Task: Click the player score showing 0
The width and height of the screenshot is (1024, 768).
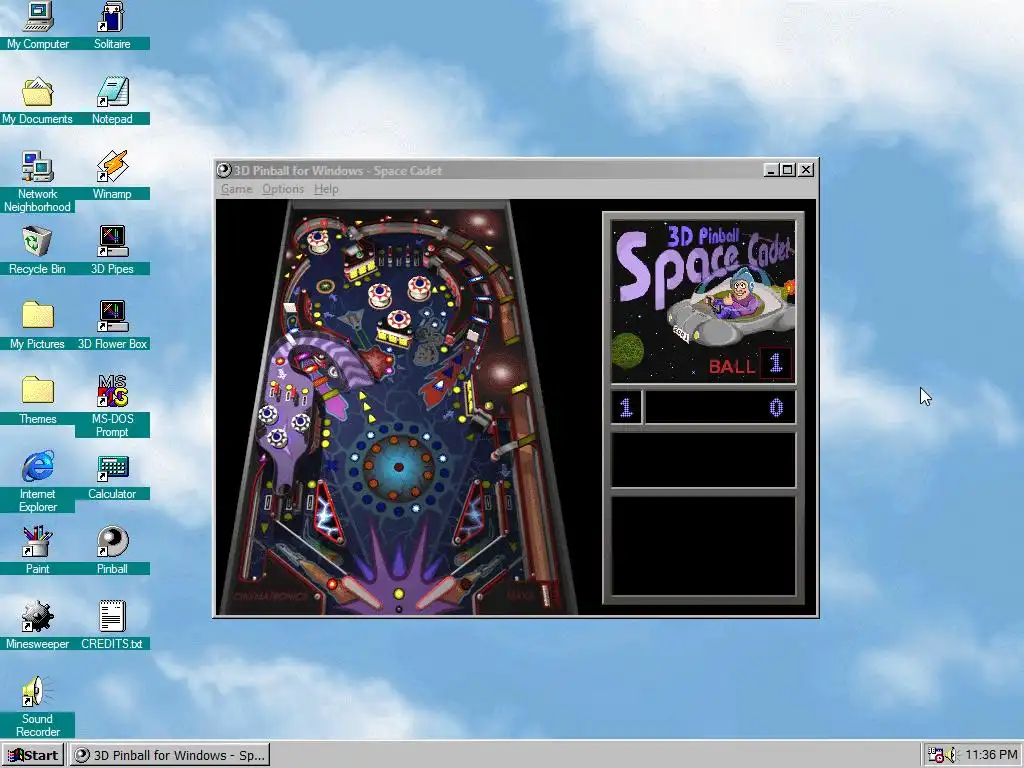Action: [720, 408]
